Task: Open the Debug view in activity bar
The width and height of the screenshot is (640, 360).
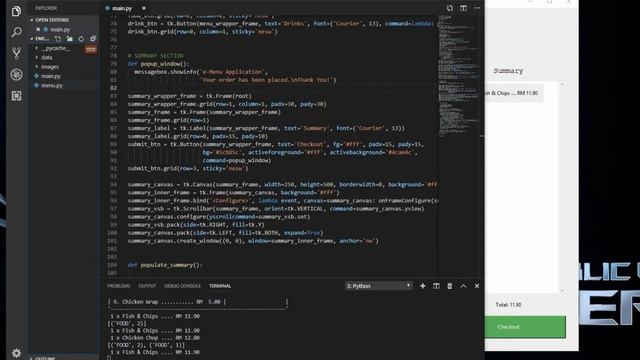Action: 16,74
